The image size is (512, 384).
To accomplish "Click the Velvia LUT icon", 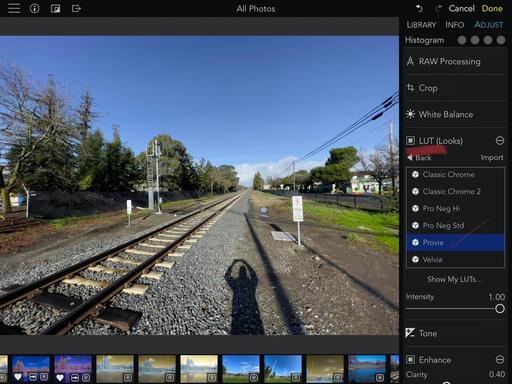I will (415, 259).
